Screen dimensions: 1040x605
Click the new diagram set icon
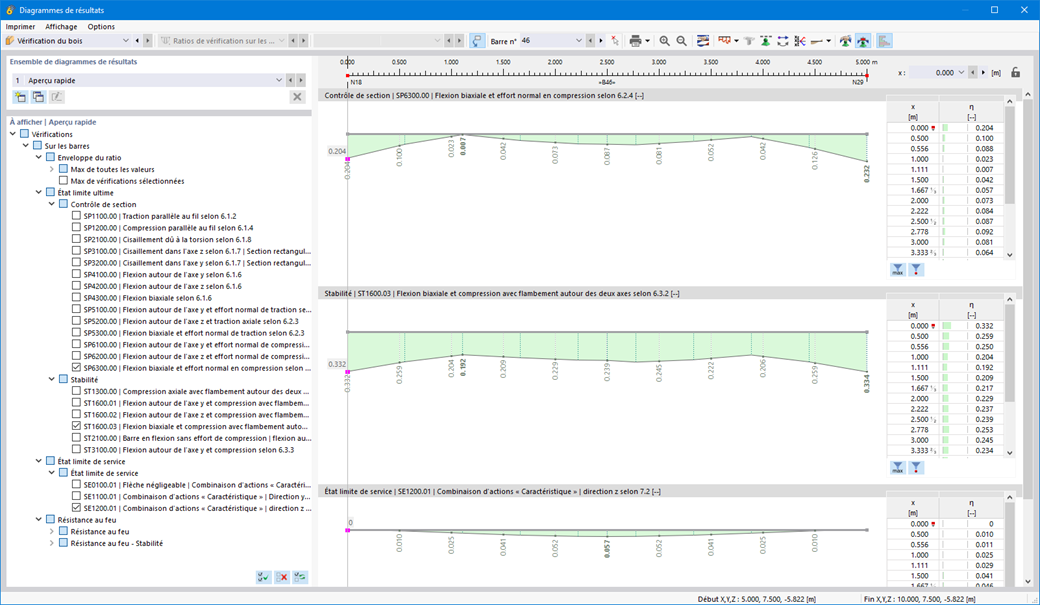[x=20, y=97]
